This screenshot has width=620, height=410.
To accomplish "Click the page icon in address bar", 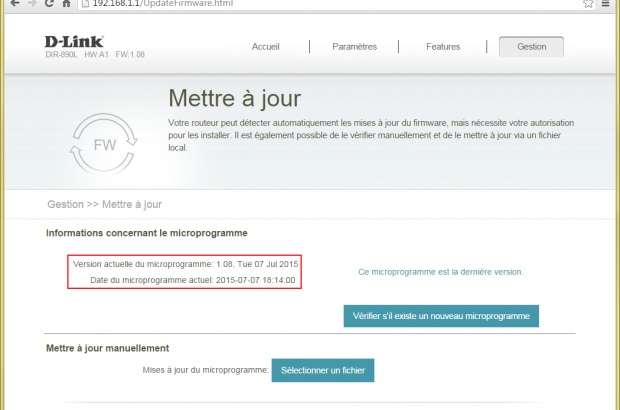I will (x=84, y=4).
